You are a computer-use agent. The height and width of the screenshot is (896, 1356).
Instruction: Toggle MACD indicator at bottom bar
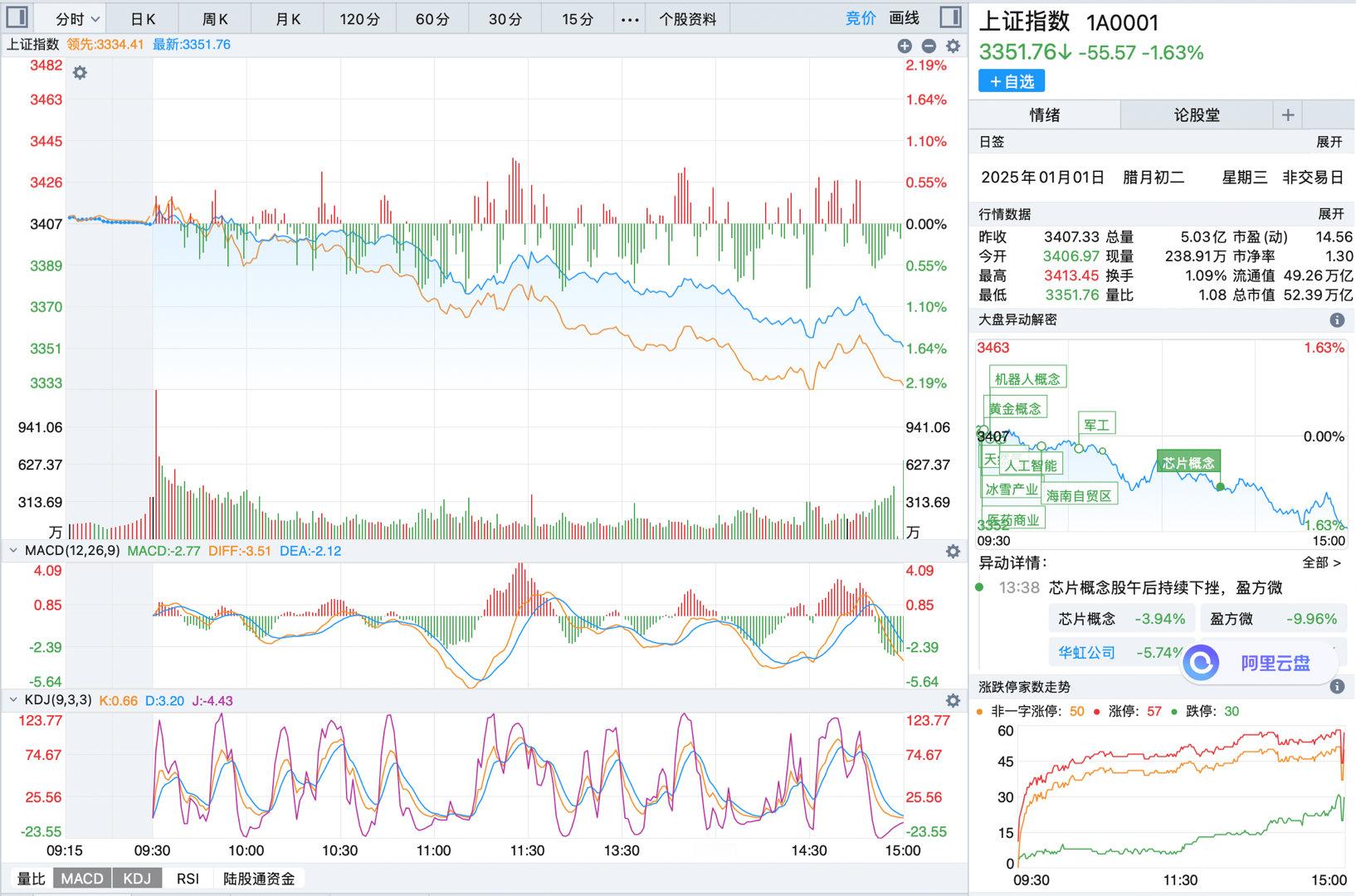click(x=82, y=879)
